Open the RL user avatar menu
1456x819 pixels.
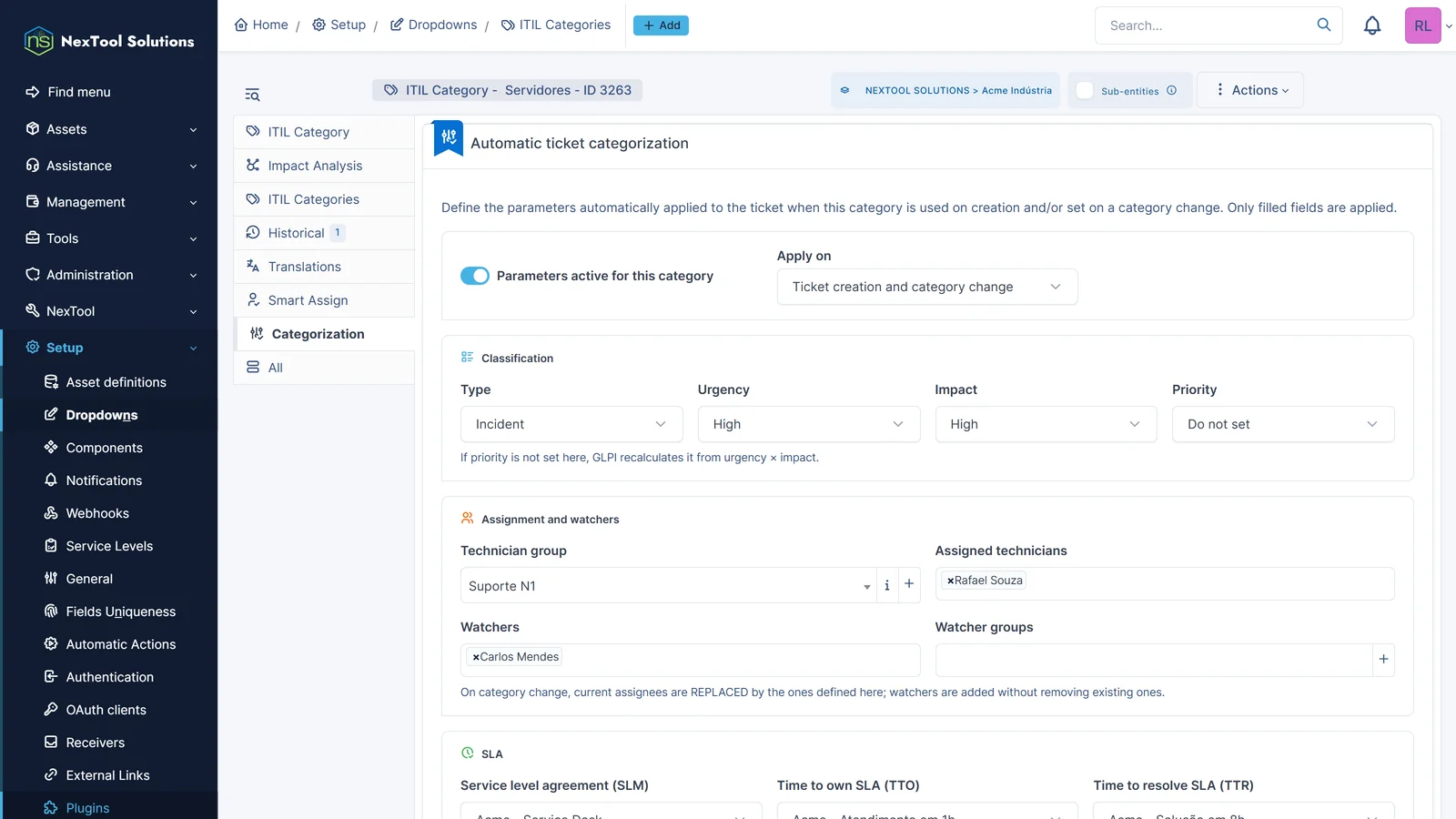click(1423, 25)
